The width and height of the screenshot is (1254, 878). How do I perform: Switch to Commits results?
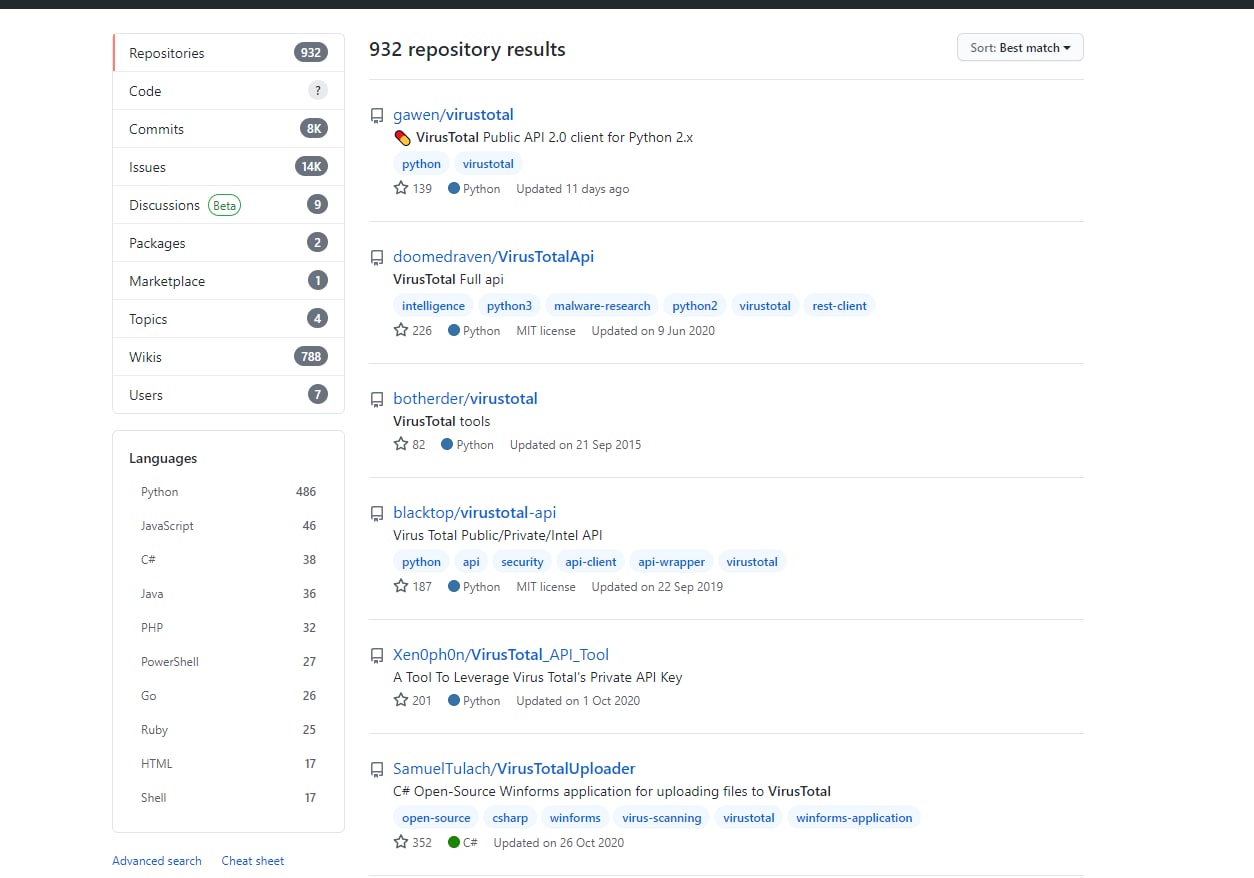pos(228,129)
